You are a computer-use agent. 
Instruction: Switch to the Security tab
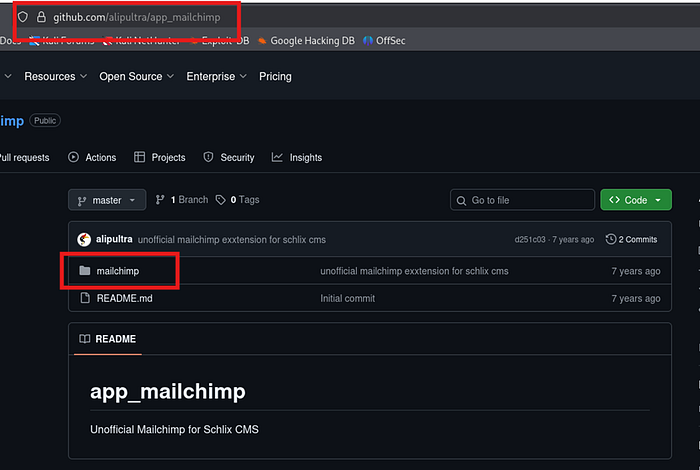(x=229, y=158)
